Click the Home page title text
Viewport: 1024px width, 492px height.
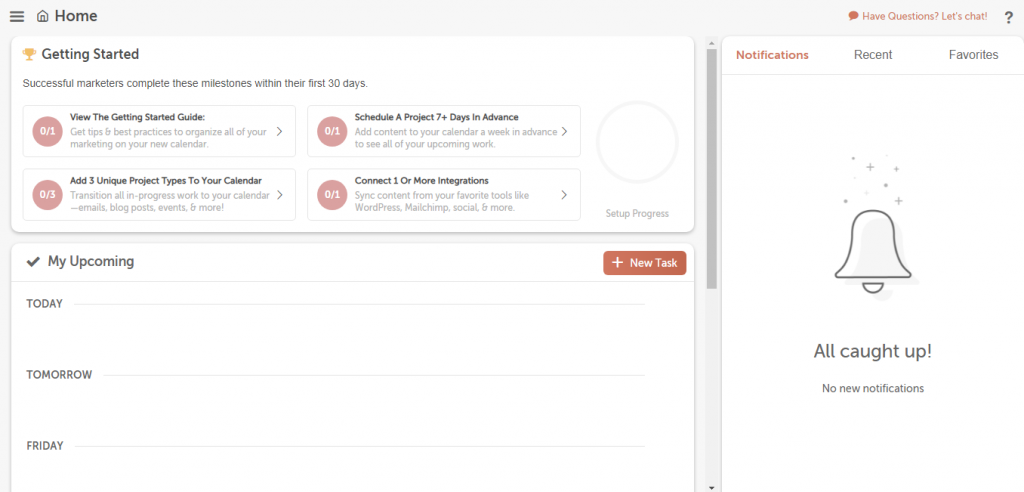click(x=76, y=16)
